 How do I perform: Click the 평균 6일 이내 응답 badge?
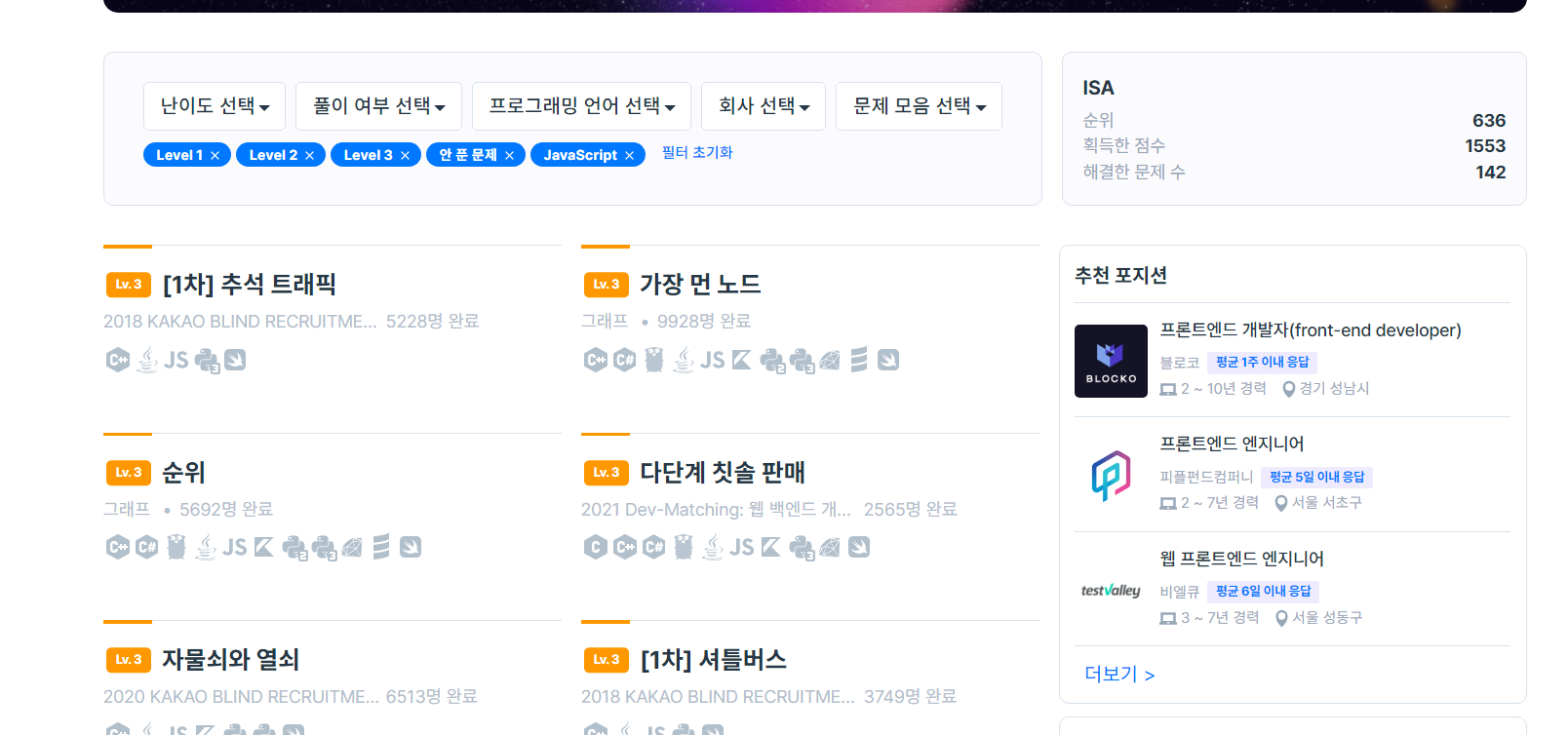[1264, 592]
